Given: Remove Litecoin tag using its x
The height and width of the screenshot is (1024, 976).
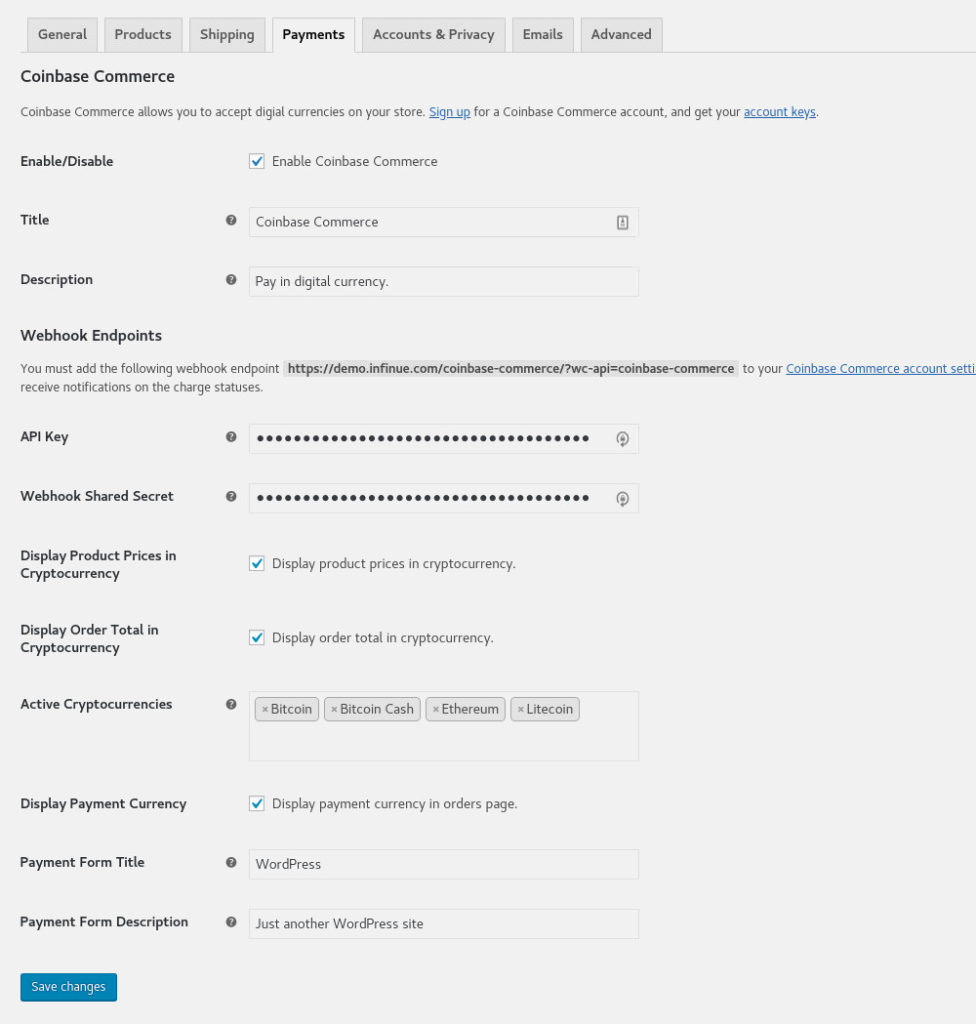Looking at the screenshot, I should (521, 710).
